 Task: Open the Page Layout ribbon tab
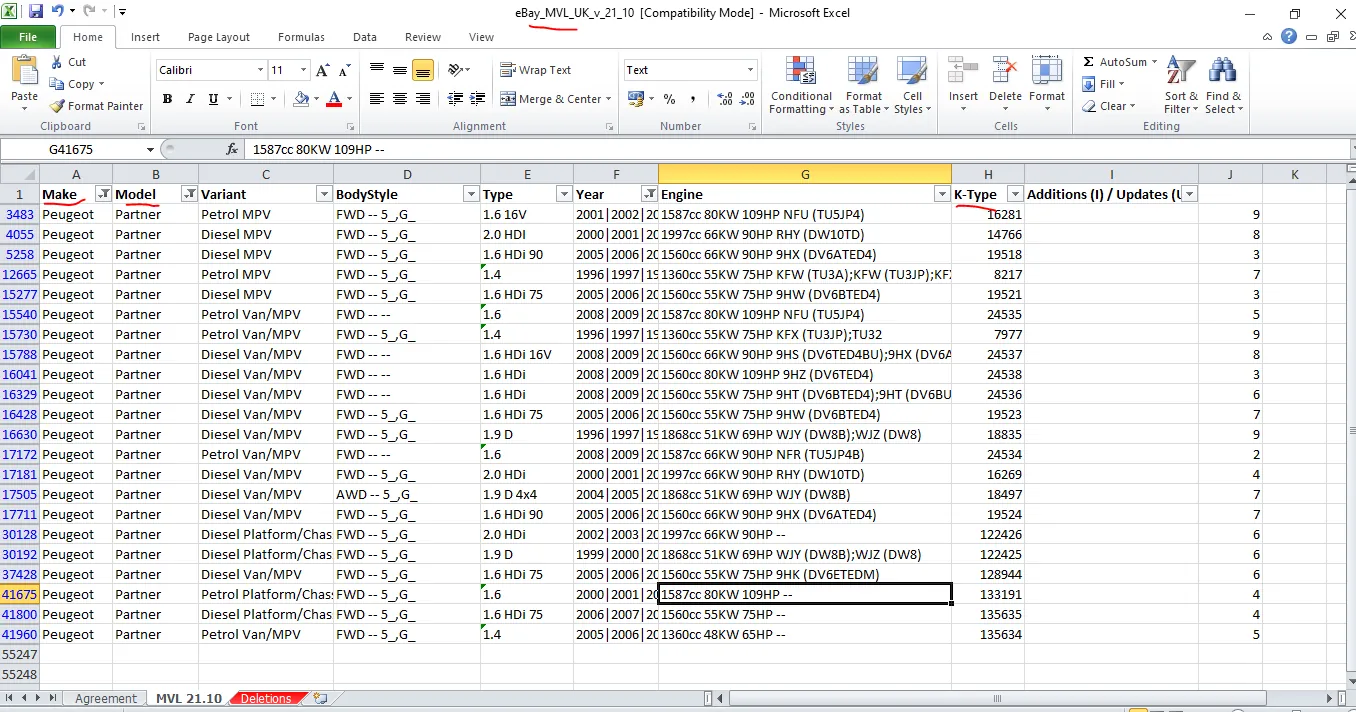219,37
